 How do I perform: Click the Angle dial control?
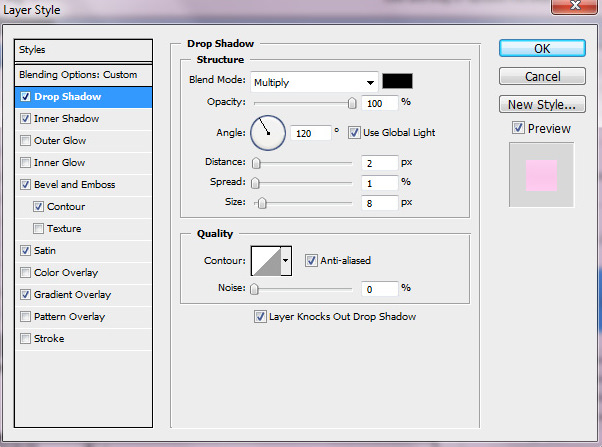(x=268, y=131)
